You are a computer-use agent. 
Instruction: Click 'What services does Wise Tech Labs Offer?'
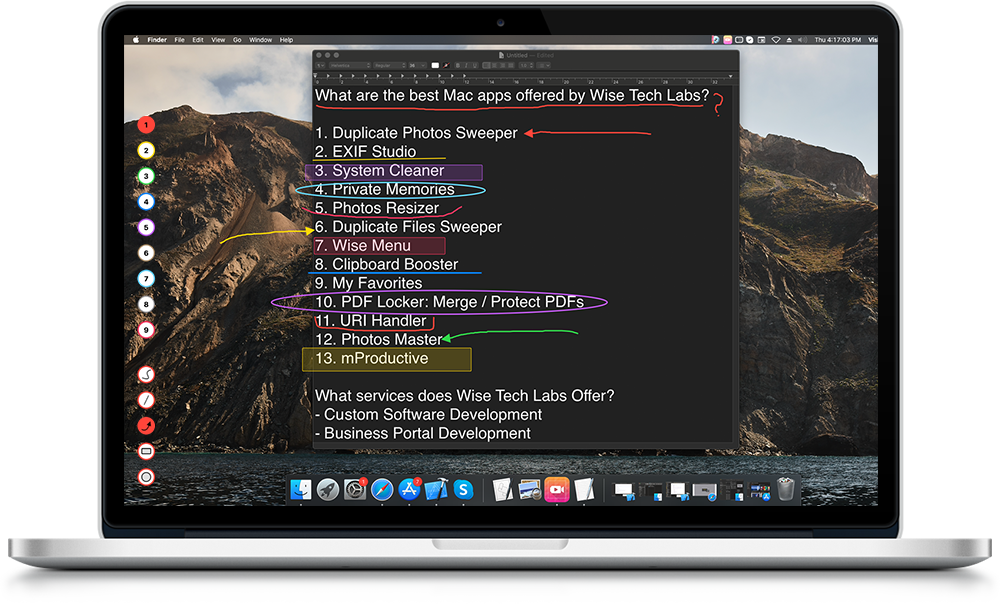point(465,396)
